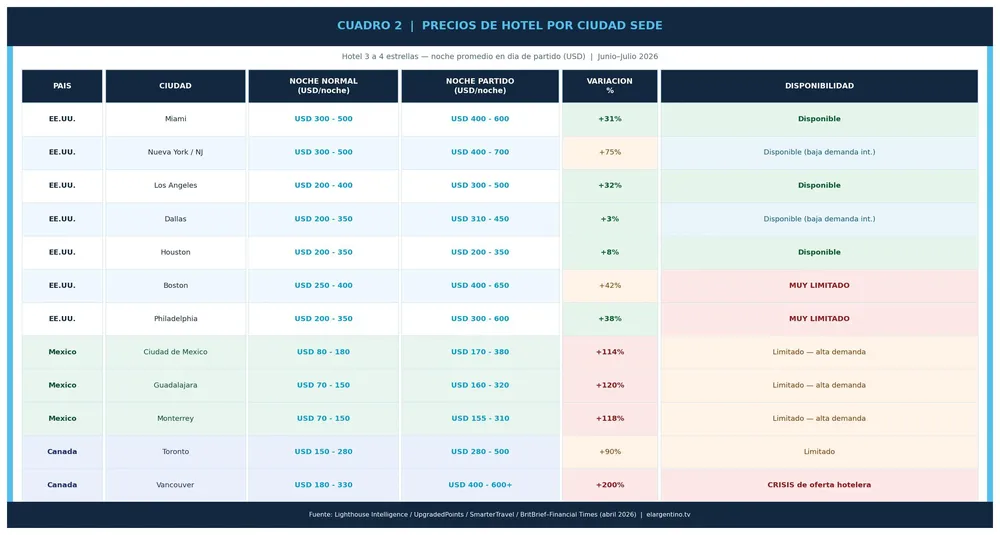Select the Monterrey city cell
Image resolution: width=1000 pixels, height=535 pixels.
(175, 418)
